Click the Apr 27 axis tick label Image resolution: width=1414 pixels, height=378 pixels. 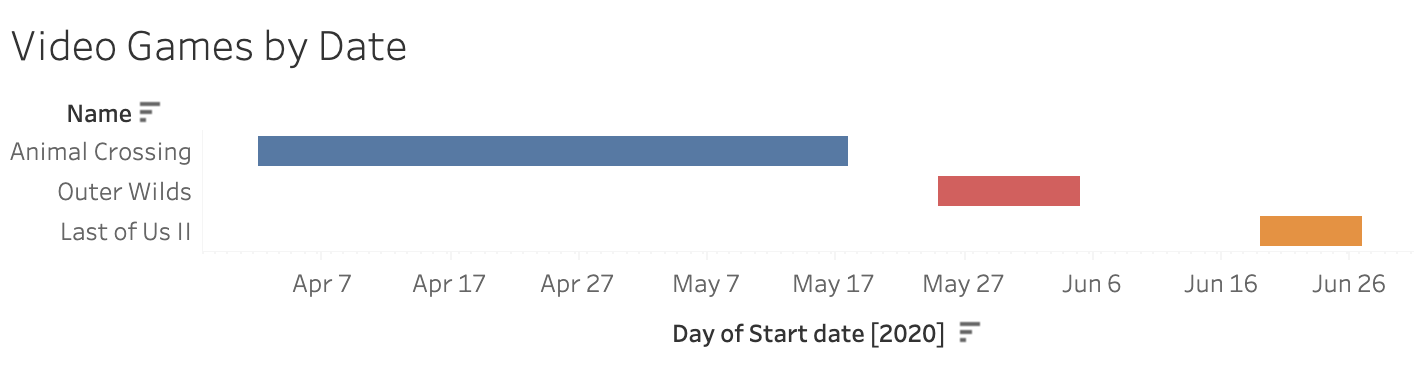[x=577, y=284]
